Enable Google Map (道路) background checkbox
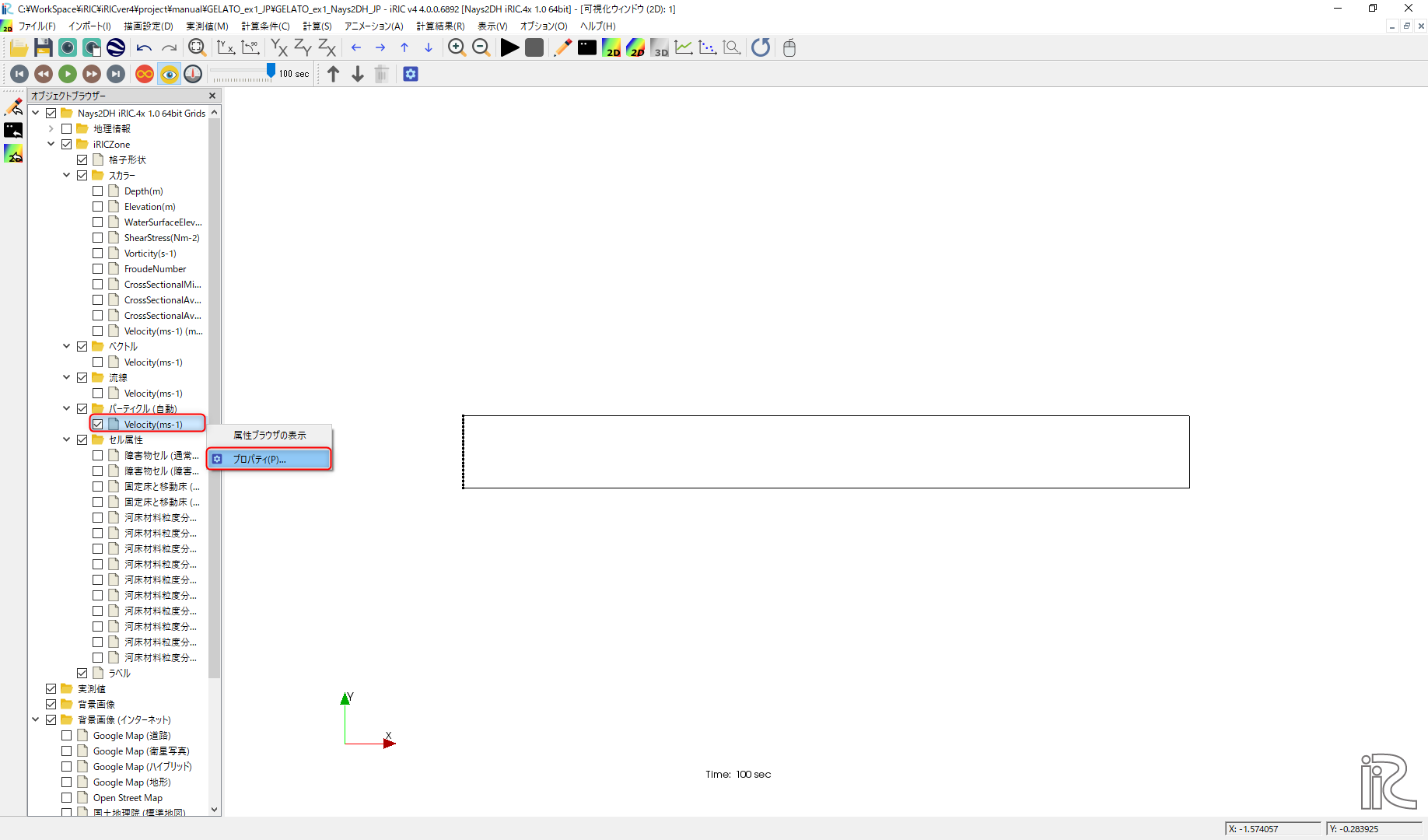 pyautogui.click(x=67, y=736)
